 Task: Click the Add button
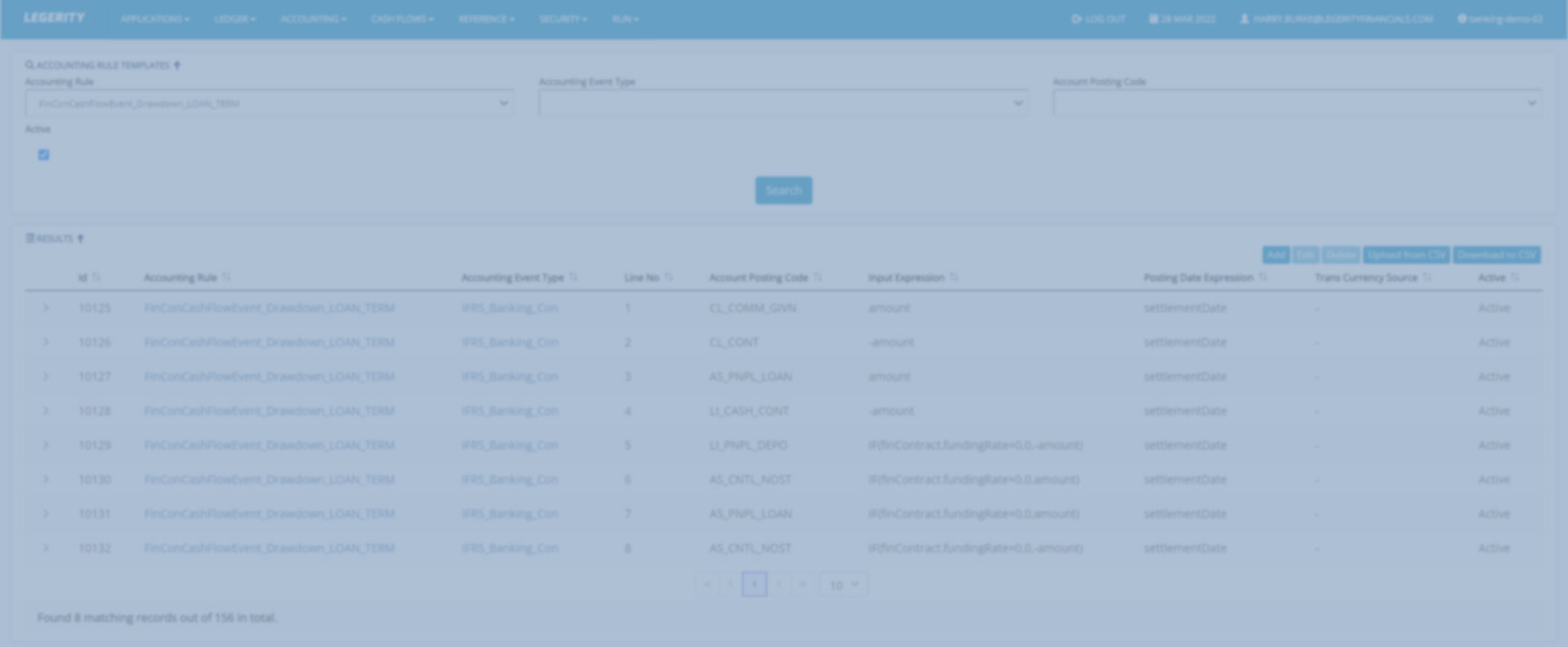click(1276, 255)
